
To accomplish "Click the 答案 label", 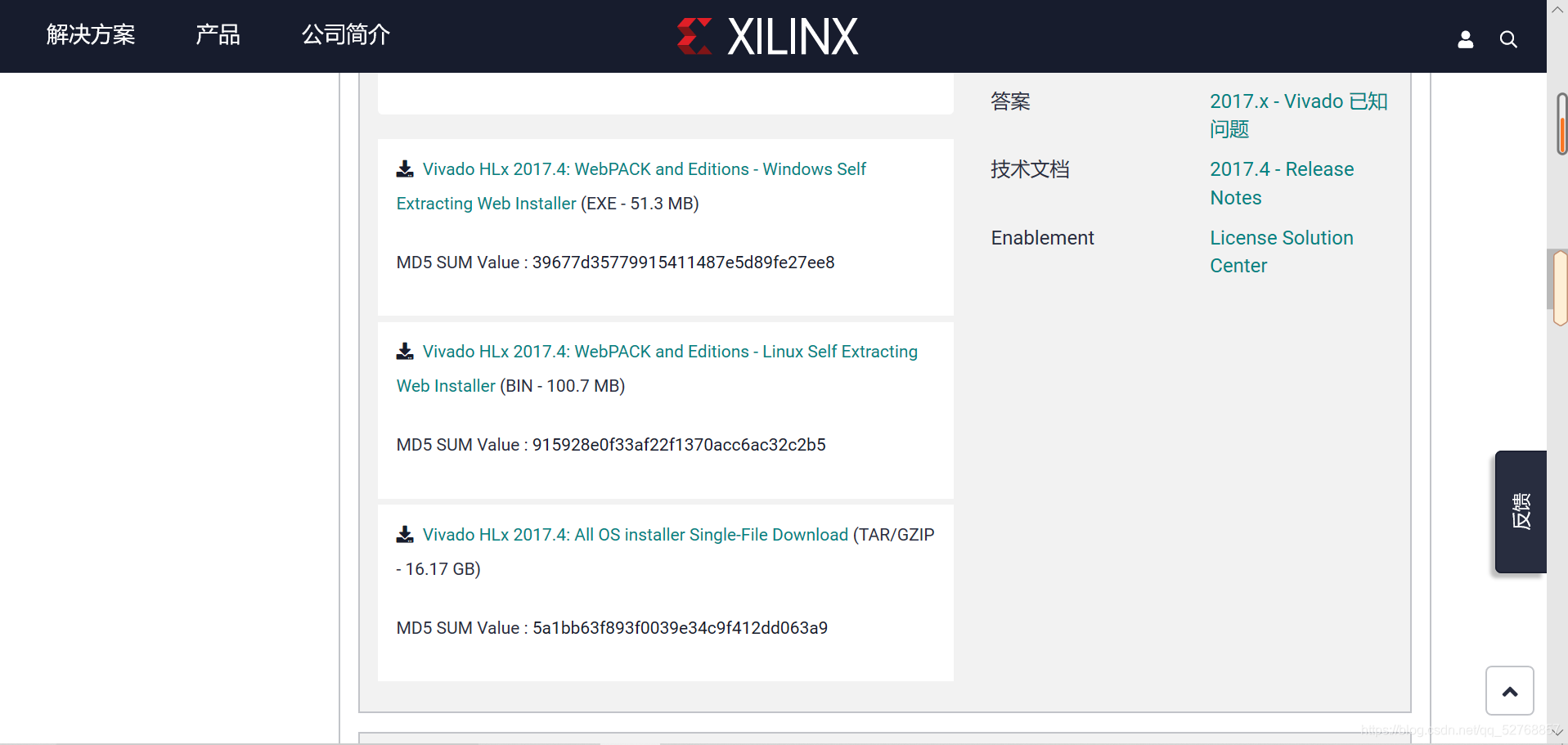I will tap(1010, 101).
